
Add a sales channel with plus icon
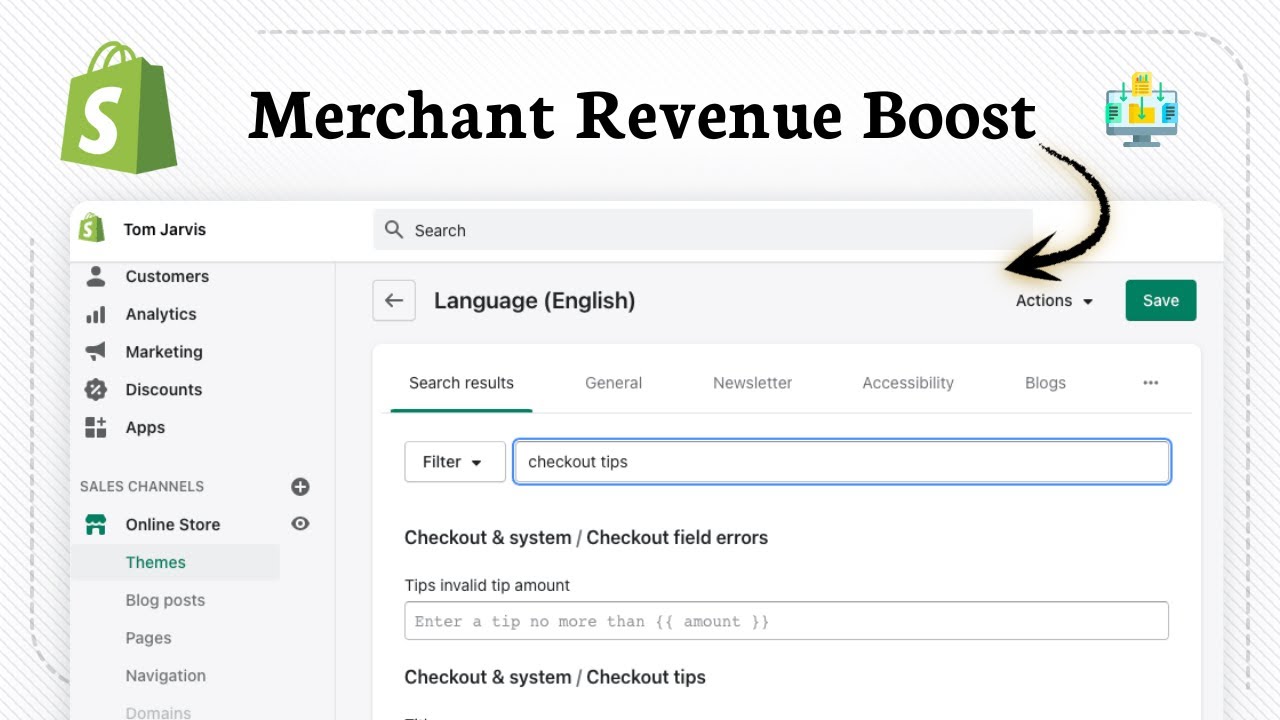pos(300,487)
